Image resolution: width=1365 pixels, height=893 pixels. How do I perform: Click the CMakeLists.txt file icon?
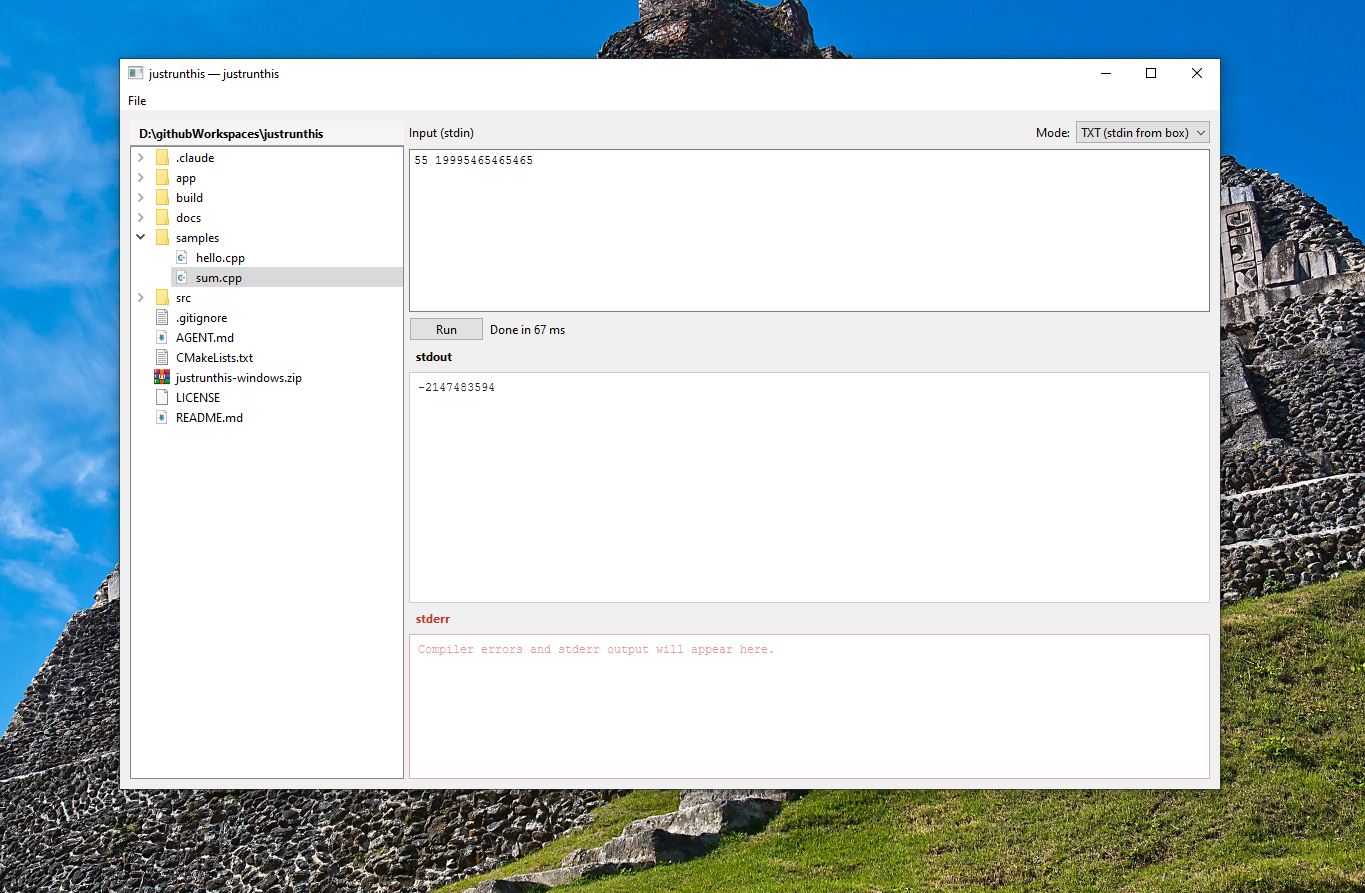(162, 358)
